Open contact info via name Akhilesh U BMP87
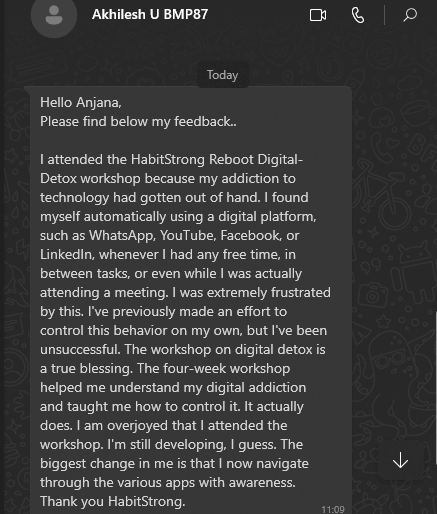 (150, 14)
